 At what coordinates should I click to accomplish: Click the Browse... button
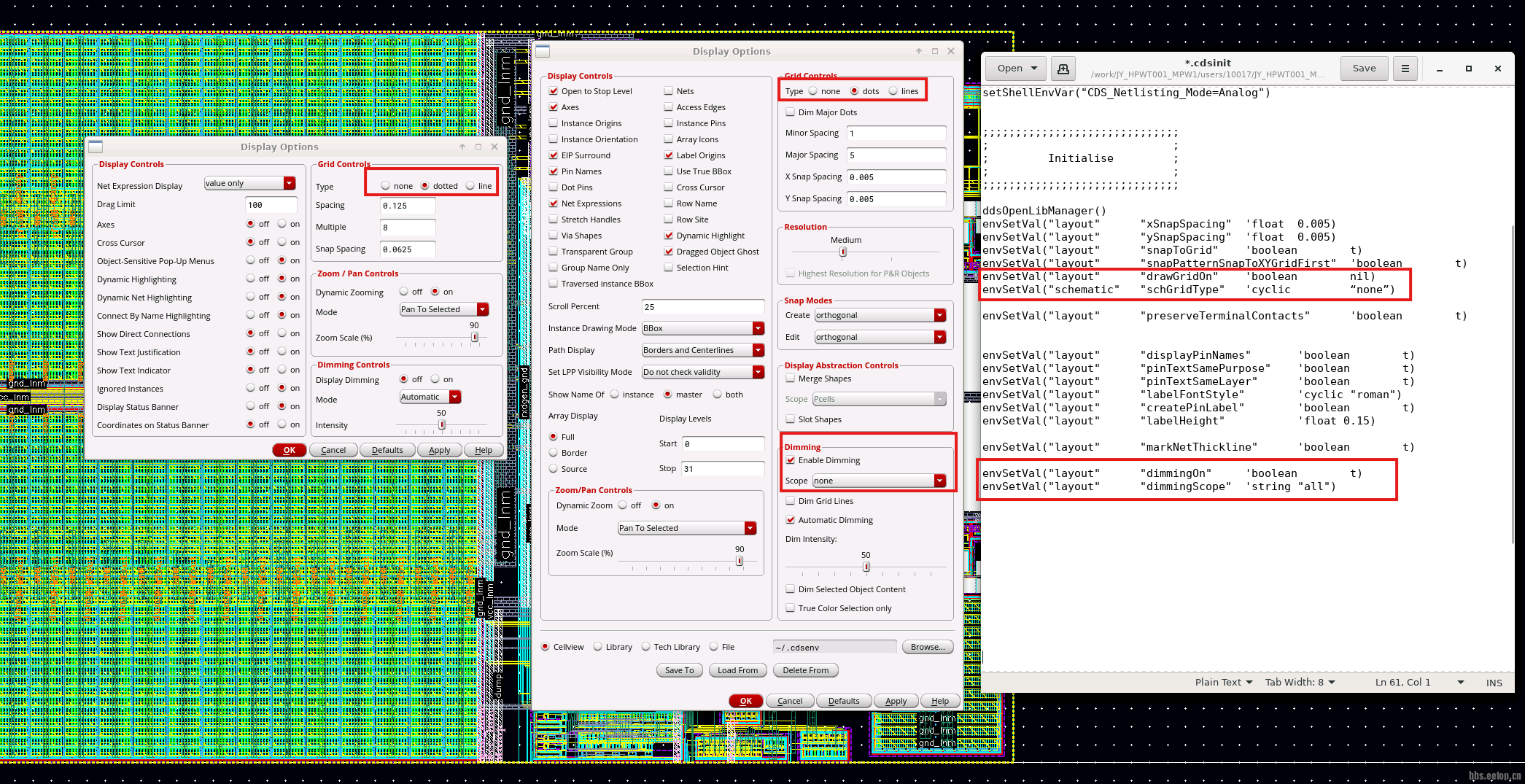point(928,648)
